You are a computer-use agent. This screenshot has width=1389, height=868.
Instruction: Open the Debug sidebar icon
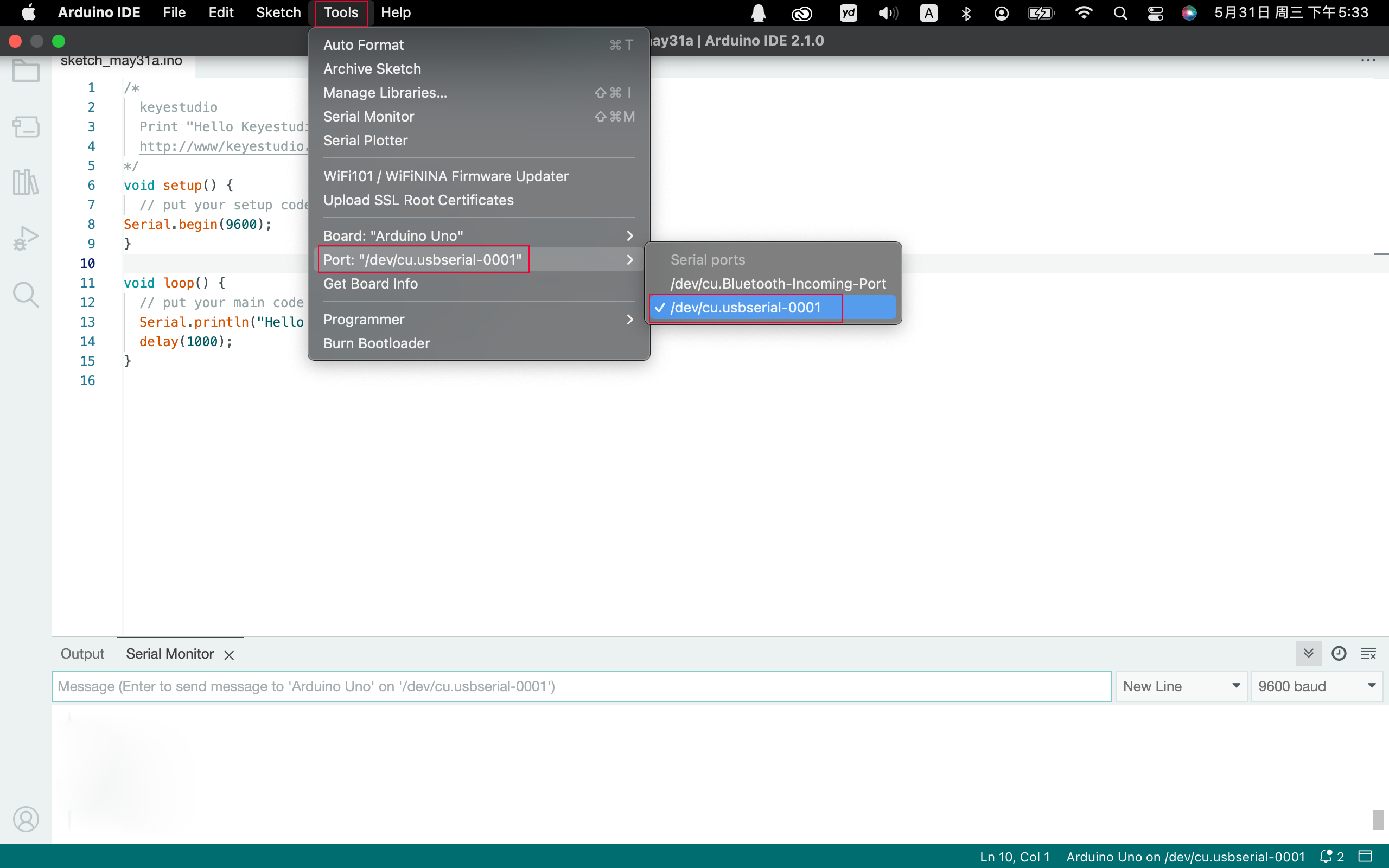26,238
